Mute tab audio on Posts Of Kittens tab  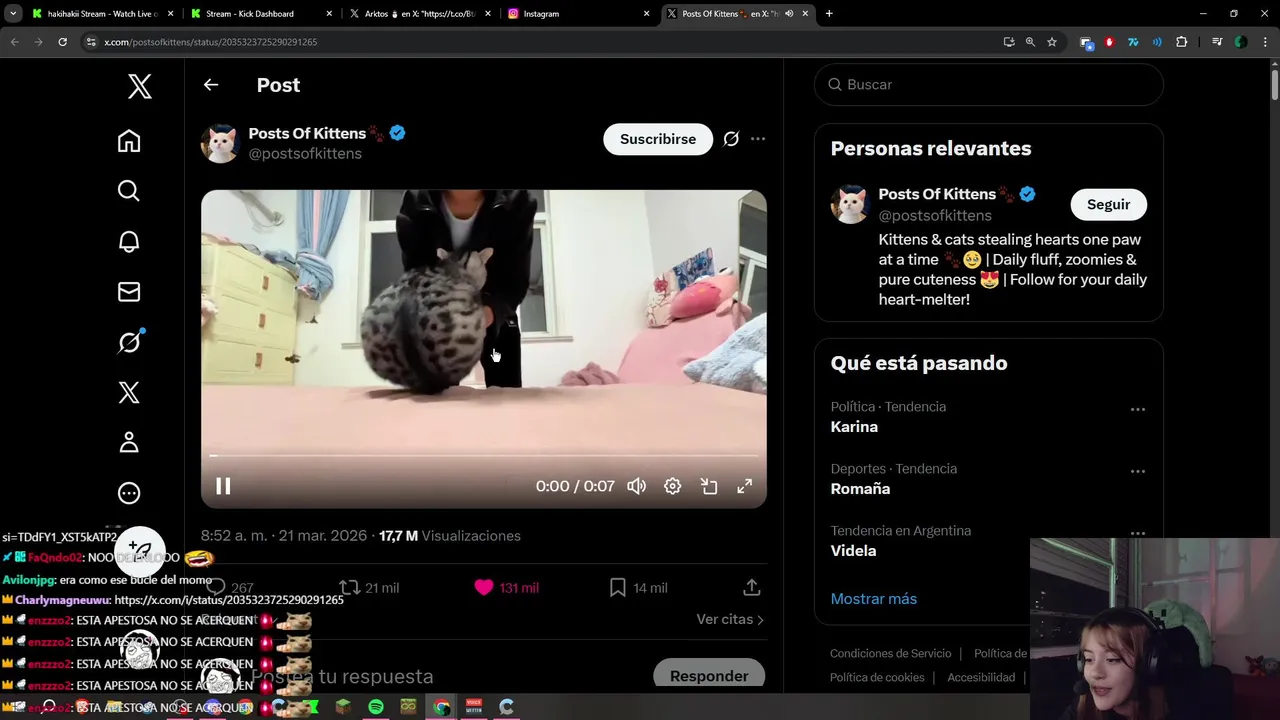click(789, 14)
